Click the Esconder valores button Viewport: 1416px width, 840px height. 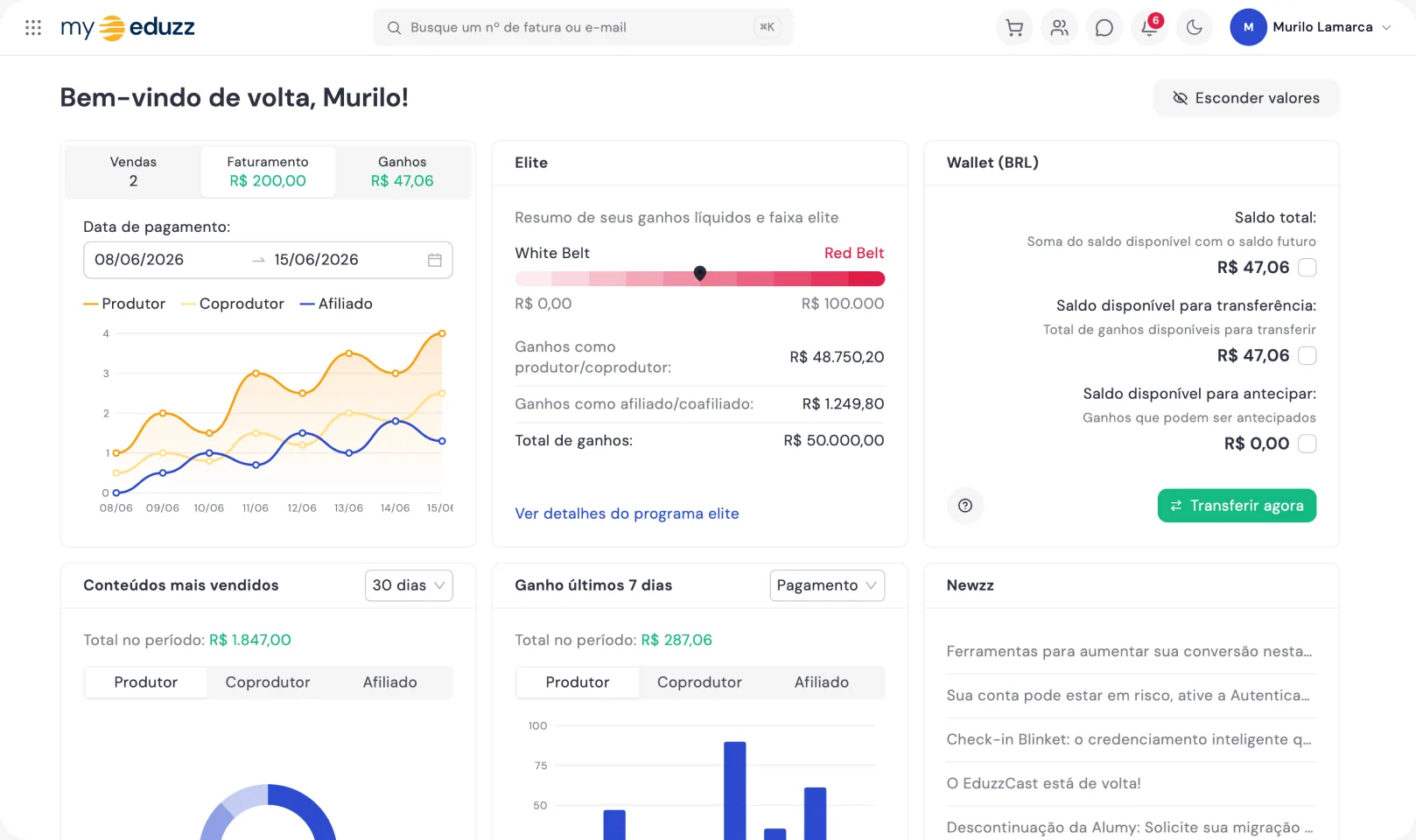[1246, 98]
